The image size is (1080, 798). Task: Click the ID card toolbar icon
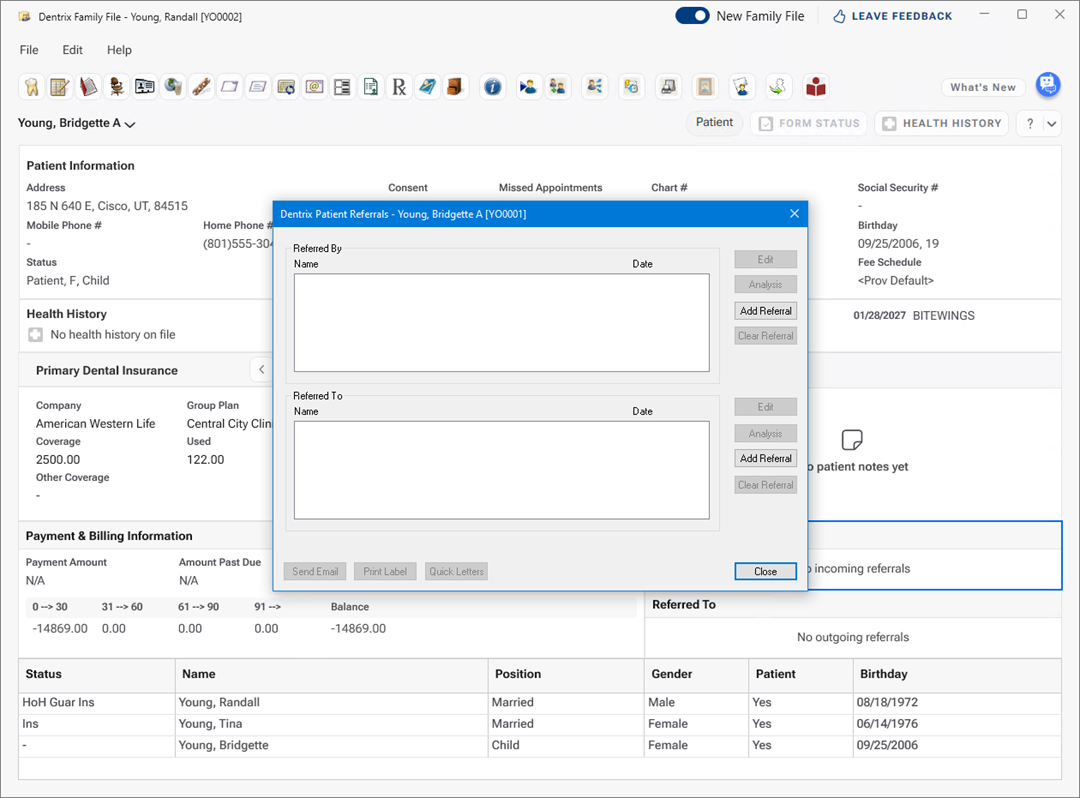coord(145,87)
